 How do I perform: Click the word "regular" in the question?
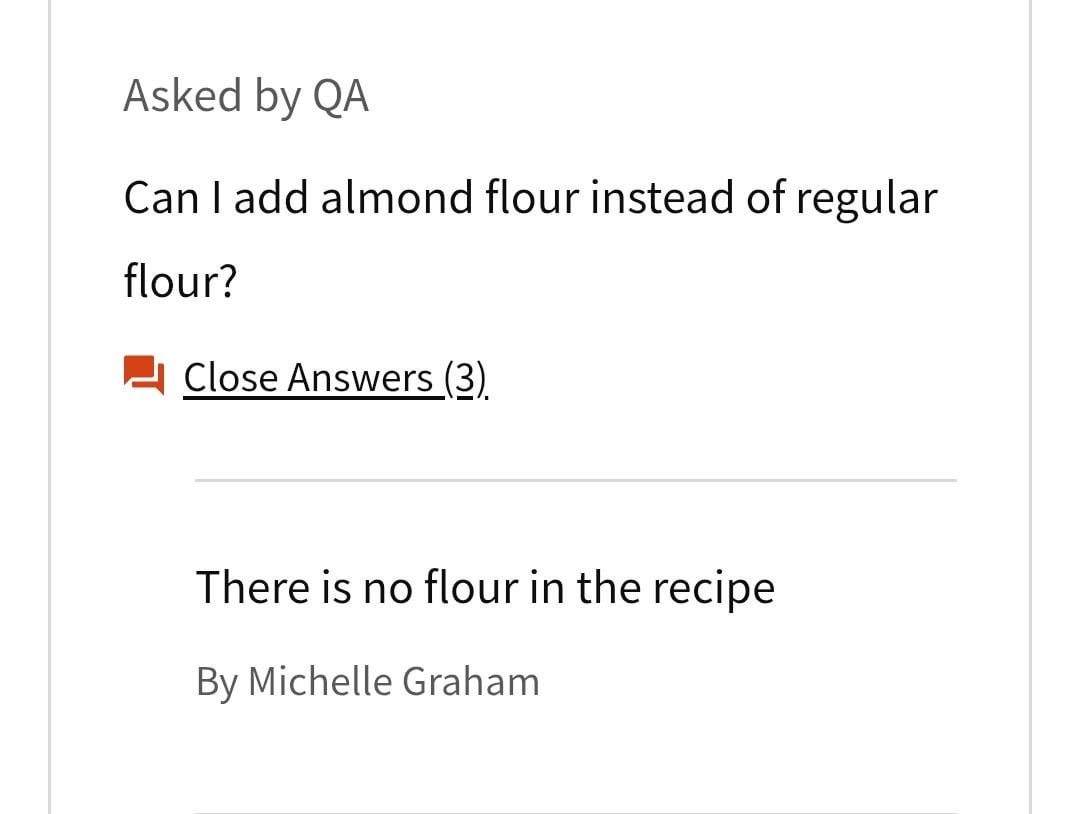866,198
